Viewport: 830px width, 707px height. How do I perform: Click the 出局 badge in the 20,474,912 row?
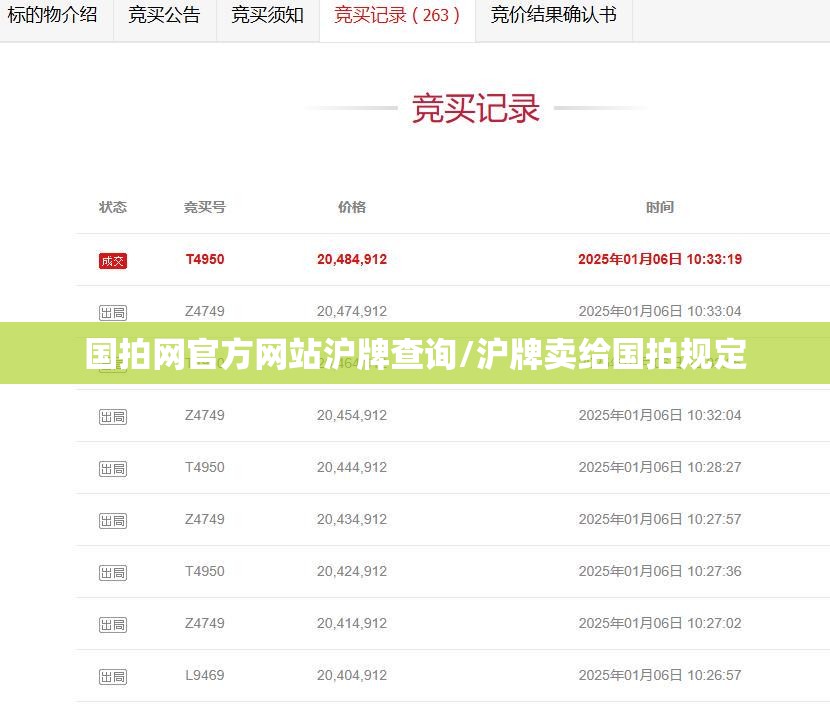(x=113, y=313)
